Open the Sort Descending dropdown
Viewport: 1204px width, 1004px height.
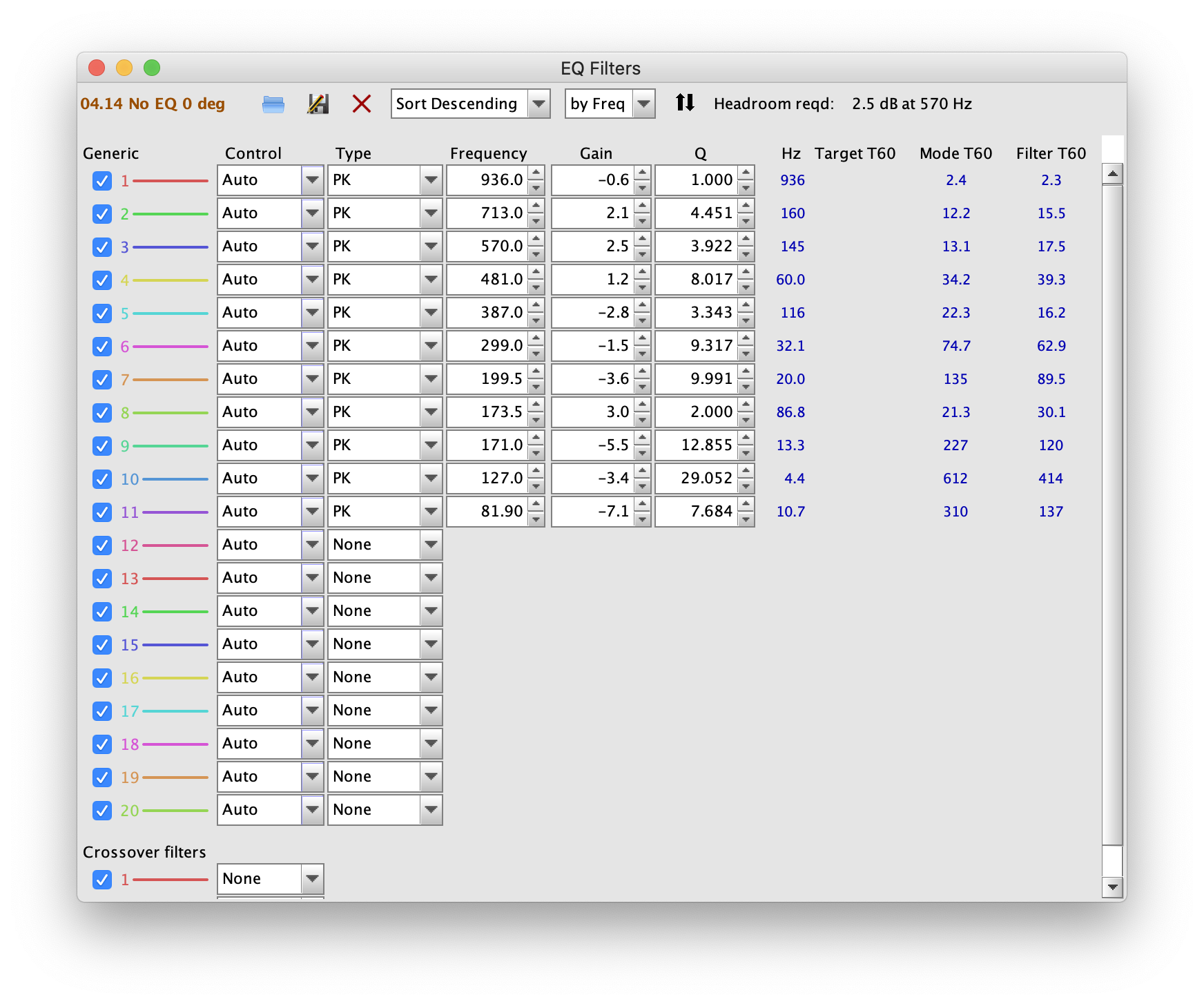(470, 104)
